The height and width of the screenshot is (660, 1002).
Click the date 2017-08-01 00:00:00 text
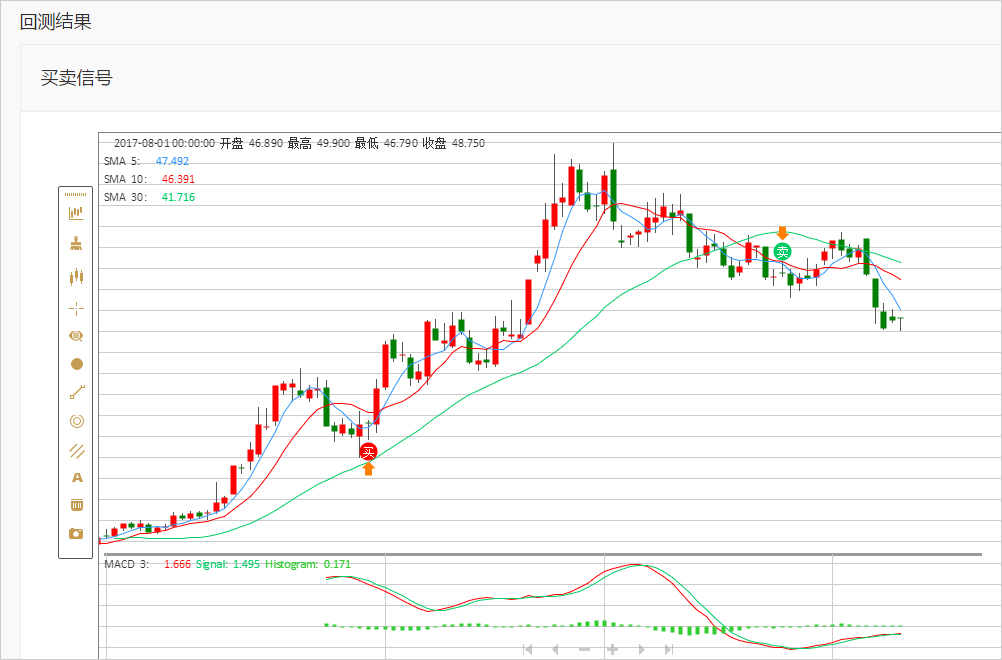point(164,143)
